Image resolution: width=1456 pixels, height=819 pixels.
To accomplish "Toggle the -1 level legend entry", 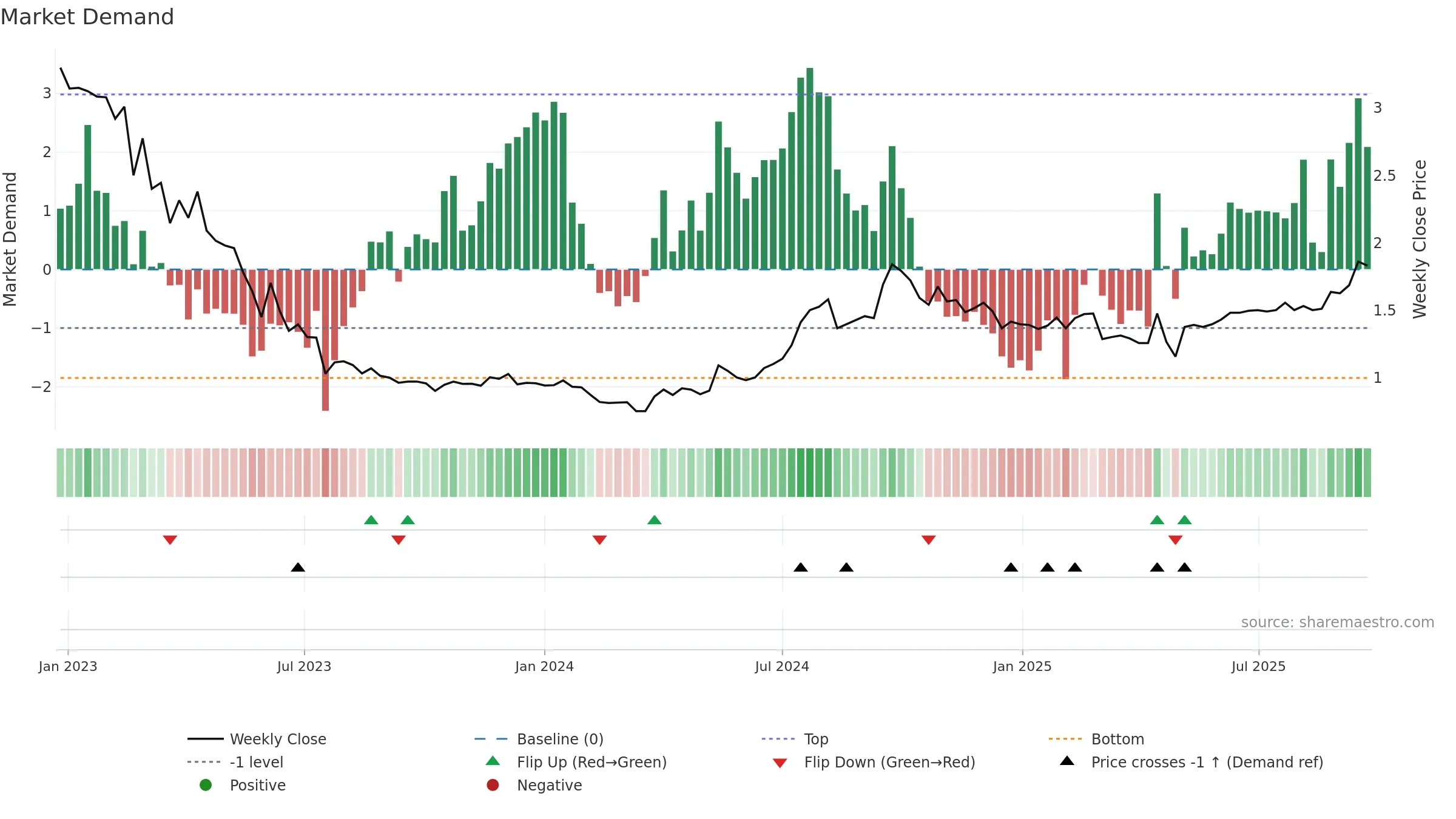I will 235,762.
